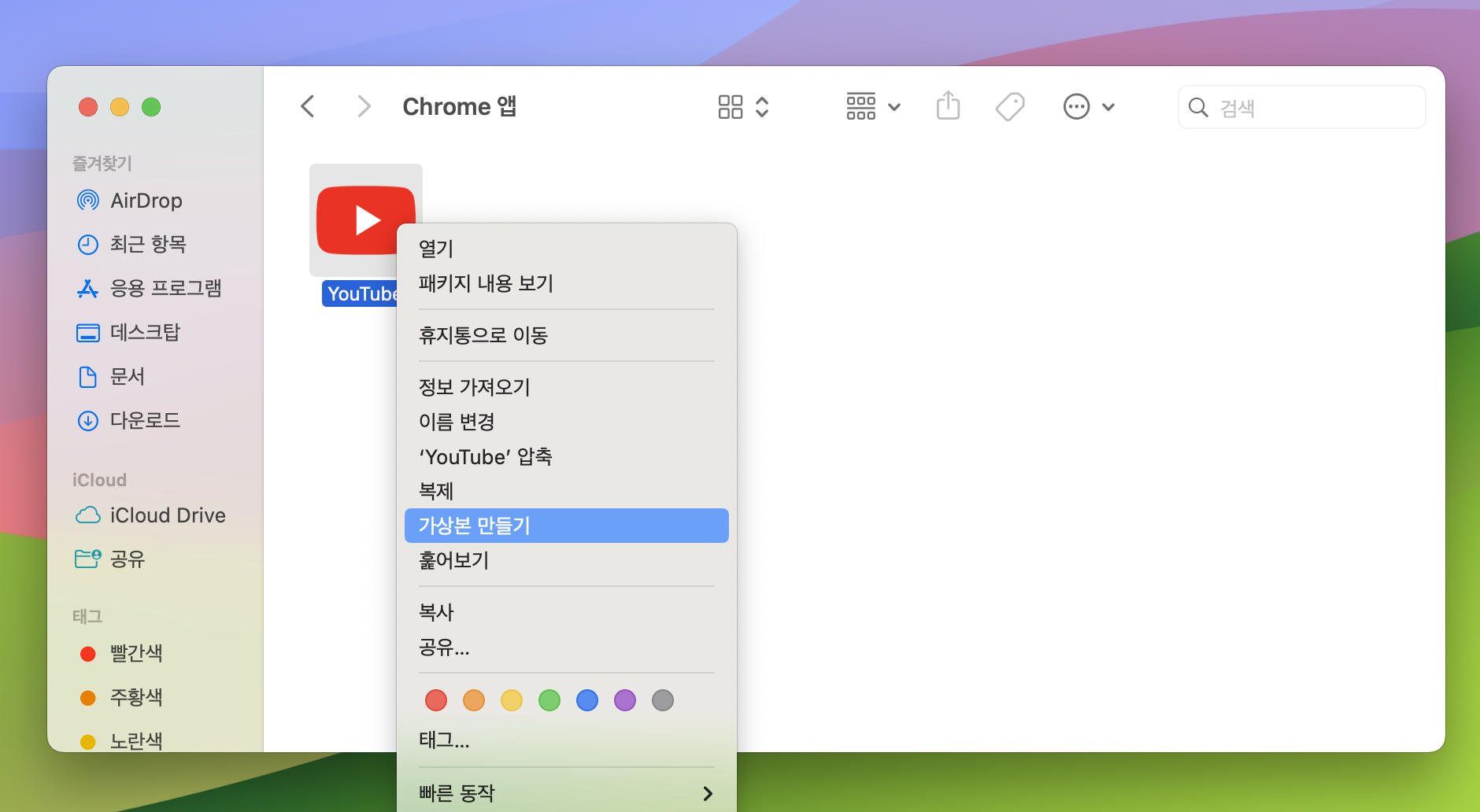Choose 가상본 만들기 menu item
The width and height of the screenshot is (1480, 812).
tap(566, 526)
